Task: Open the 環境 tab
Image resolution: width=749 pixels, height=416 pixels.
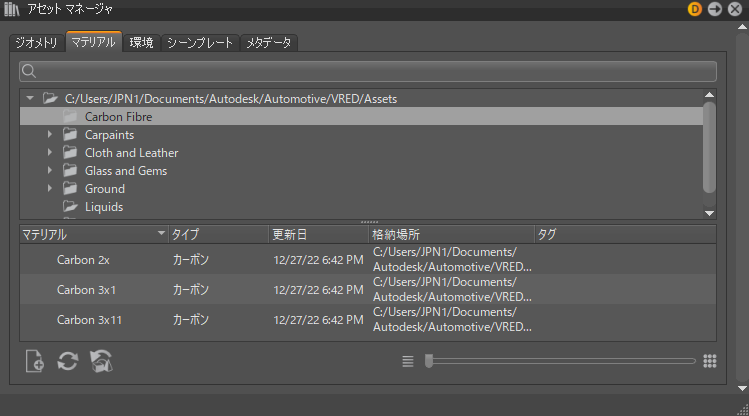Action: (x=141, y=43)
